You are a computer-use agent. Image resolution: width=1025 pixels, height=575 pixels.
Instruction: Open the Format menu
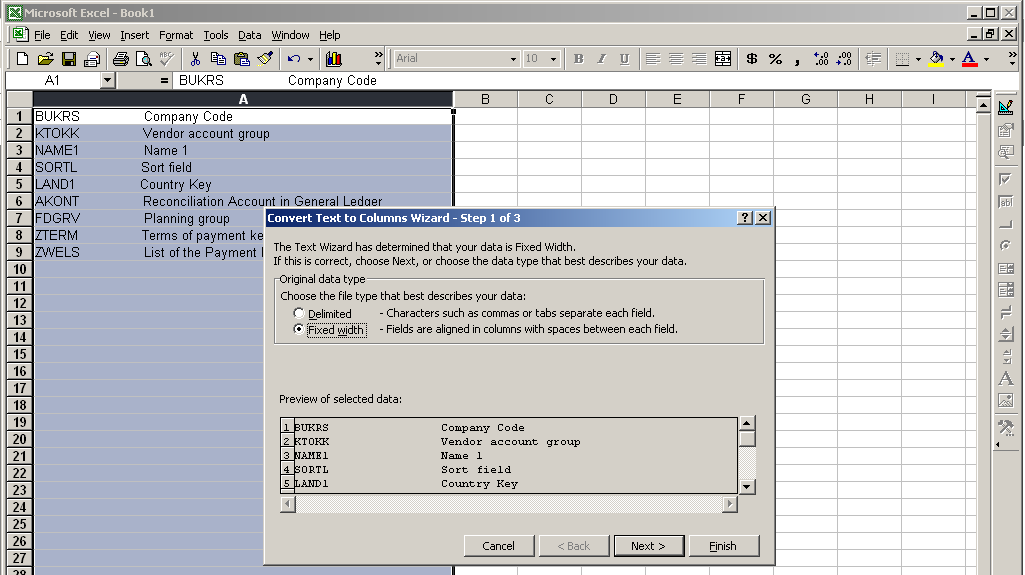coord(176,35)
